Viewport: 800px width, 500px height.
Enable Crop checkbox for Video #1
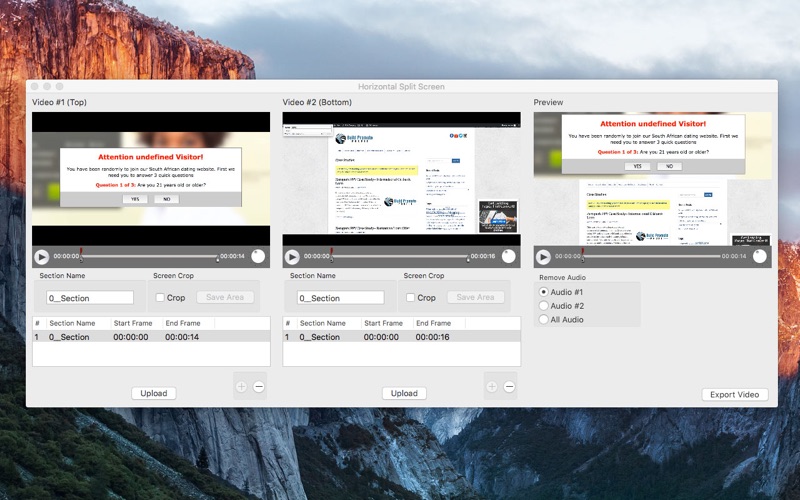[x=160, y=297]
